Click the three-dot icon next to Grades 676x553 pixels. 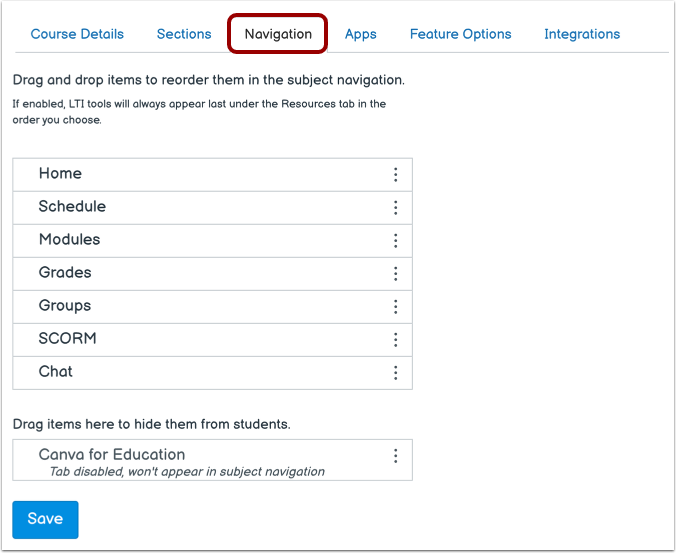(x=395, y=274)
